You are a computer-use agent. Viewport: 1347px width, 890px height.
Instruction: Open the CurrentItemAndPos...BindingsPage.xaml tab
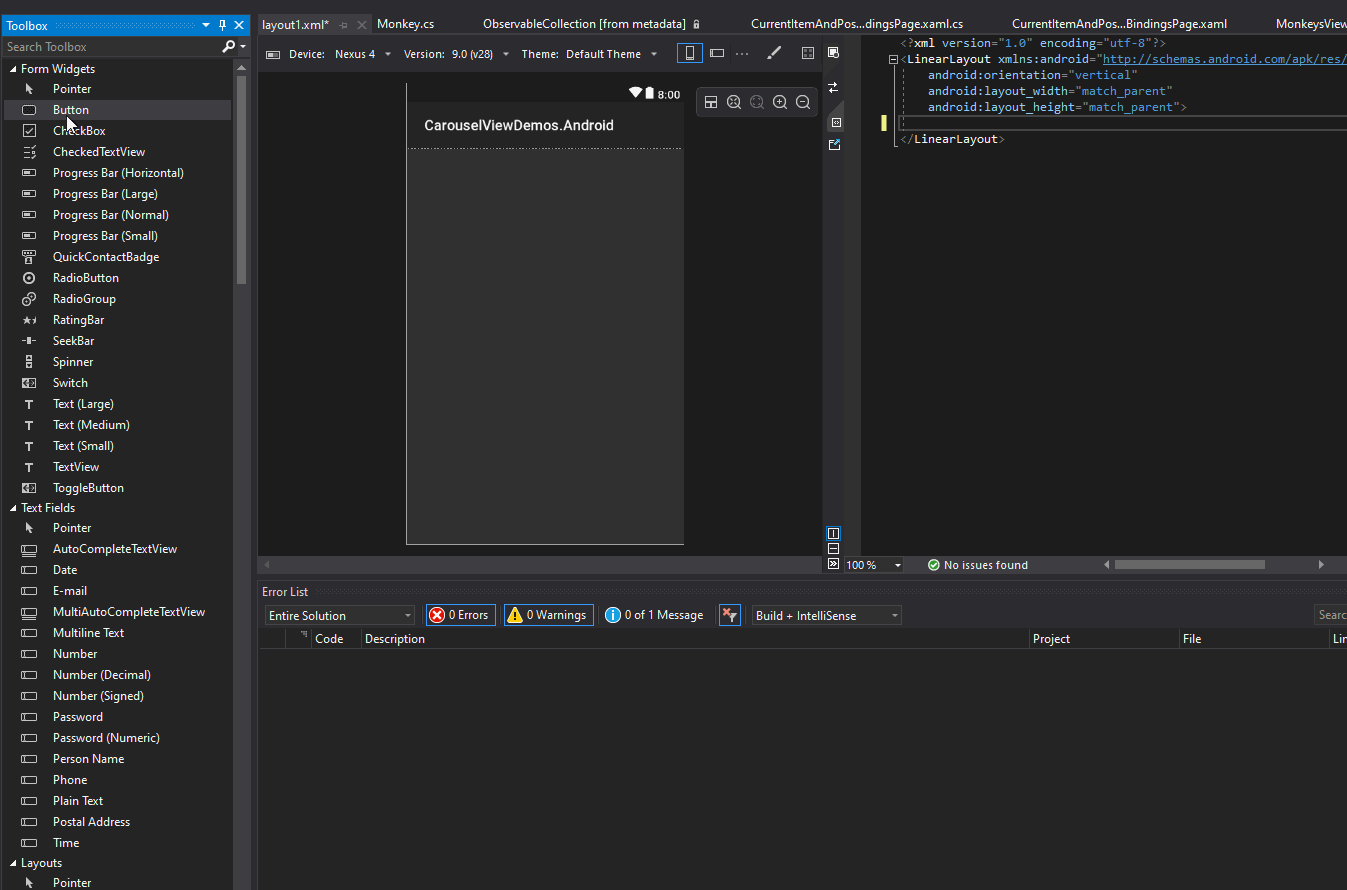click(x=1119, y=24)
